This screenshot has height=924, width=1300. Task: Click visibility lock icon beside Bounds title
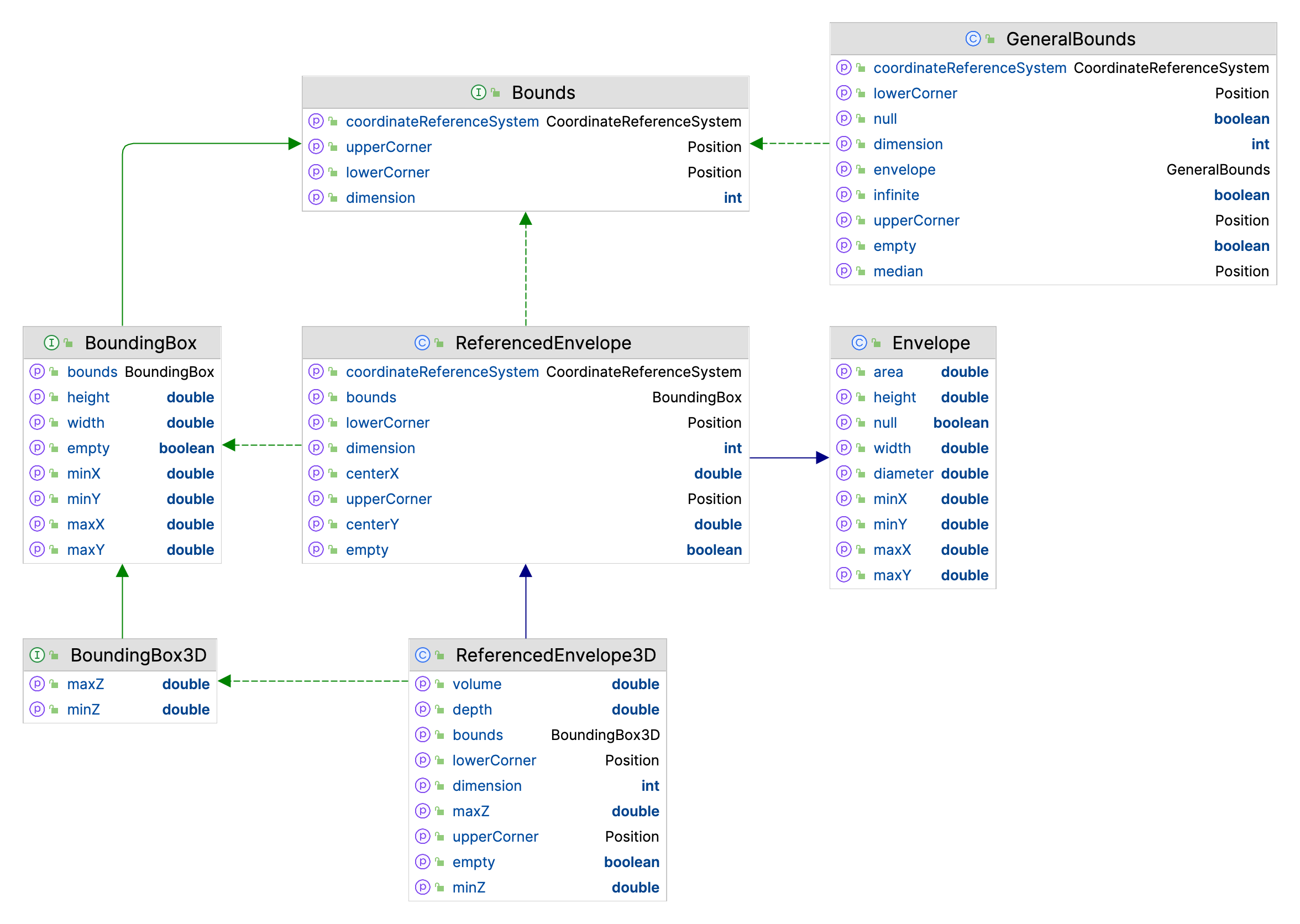pyautogui.click(x=496, y=92)
